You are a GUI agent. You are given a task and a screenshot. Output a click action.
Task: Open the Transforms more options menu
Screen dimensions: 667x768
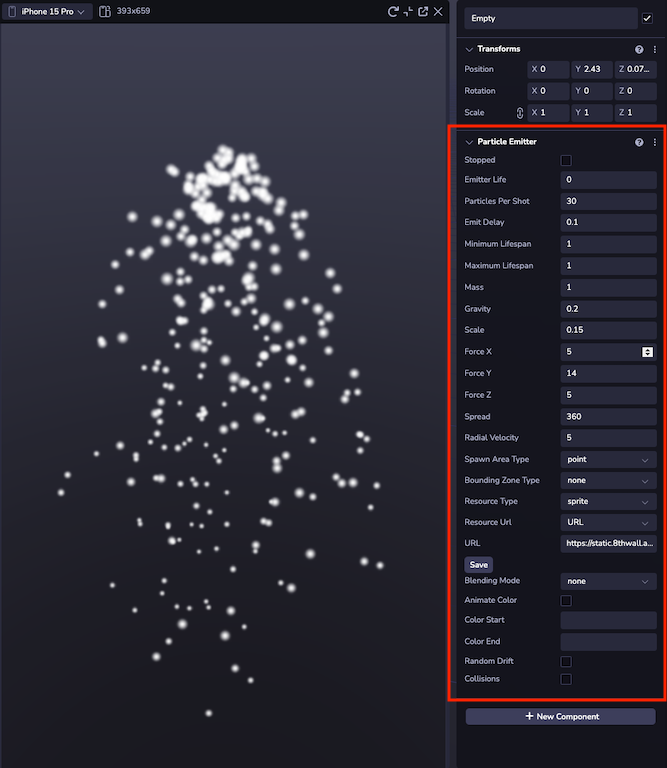655,49
